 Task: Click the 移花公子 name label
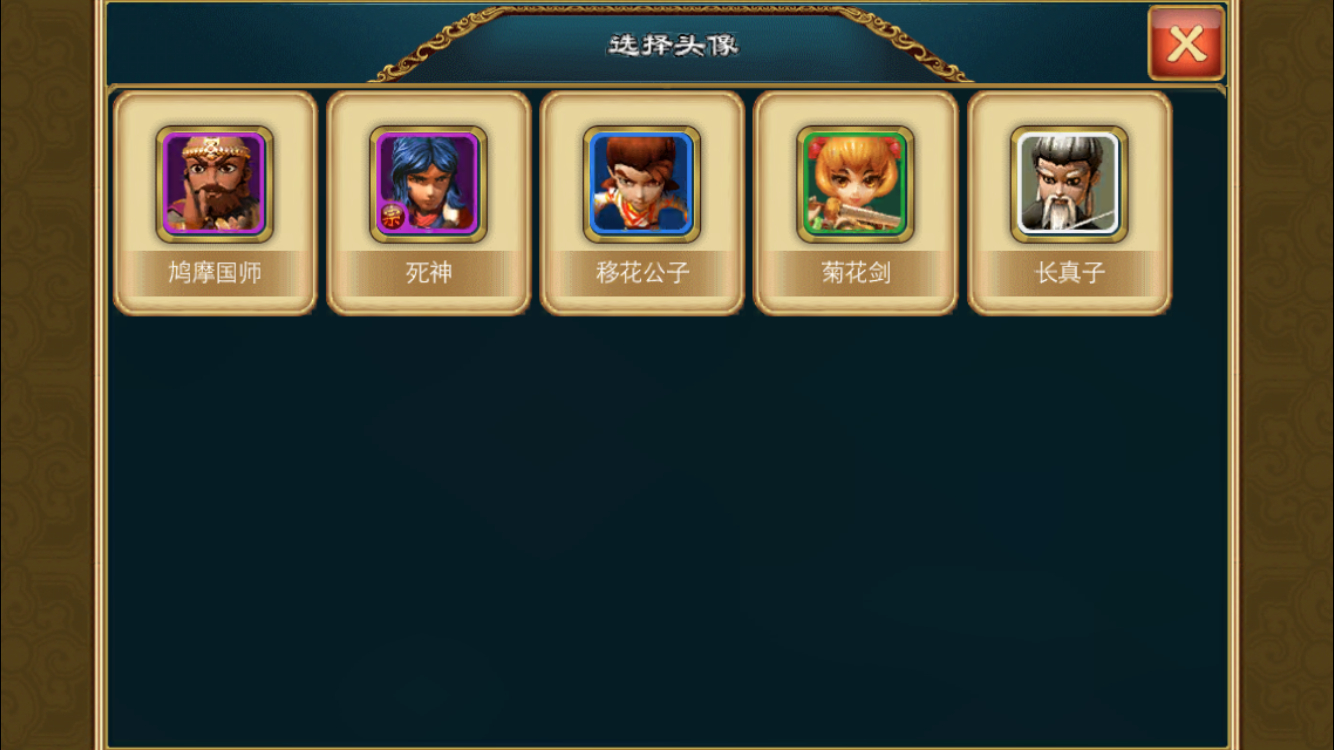pos(643,273)
